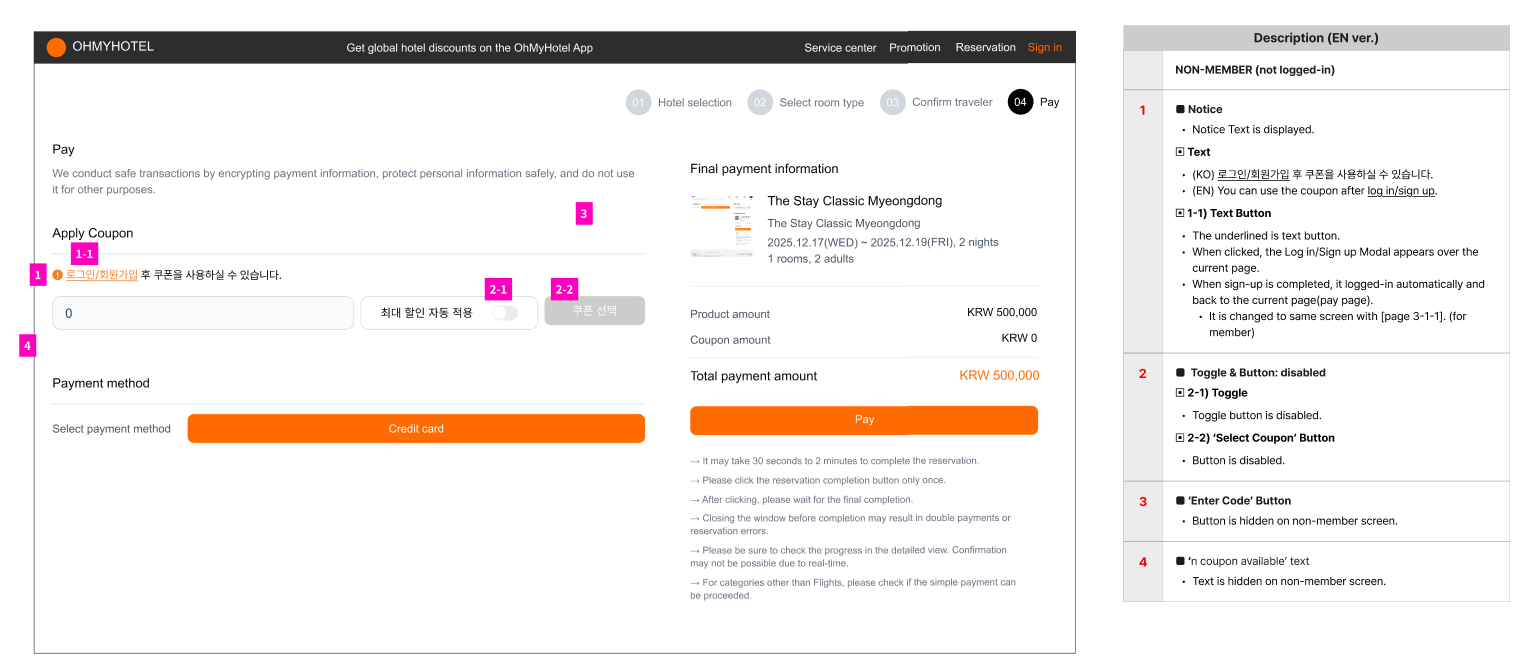1522x669 pixels.
Task: Go to the Reservation menu item
Action: [x=985, y=48]
